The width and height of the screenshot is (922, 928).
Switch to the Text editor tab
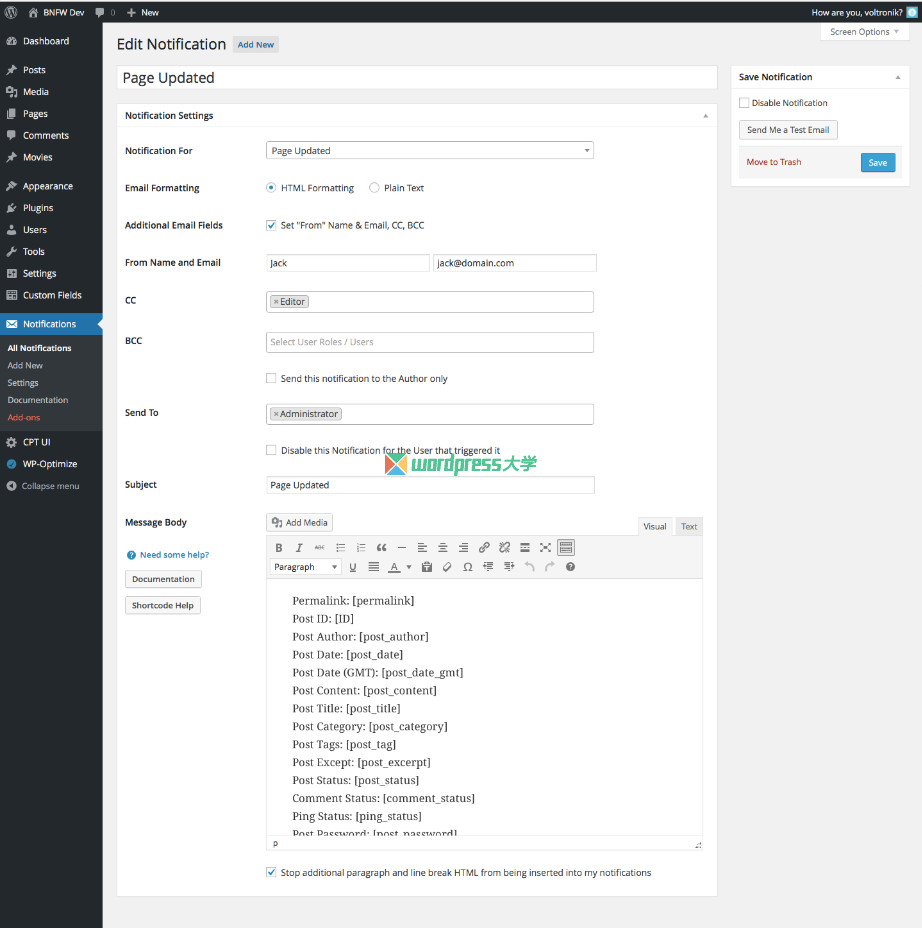pos(689,527)
